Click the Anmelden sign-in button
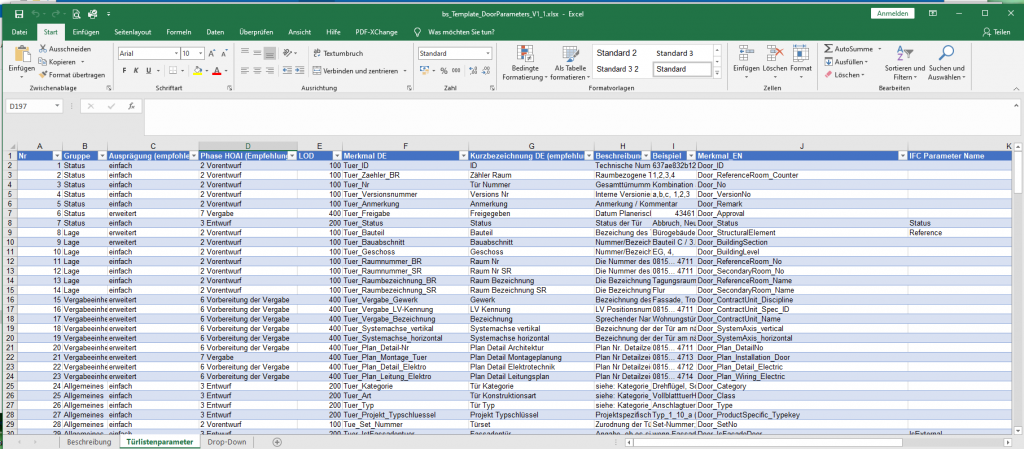 click(x=892, y=14)
